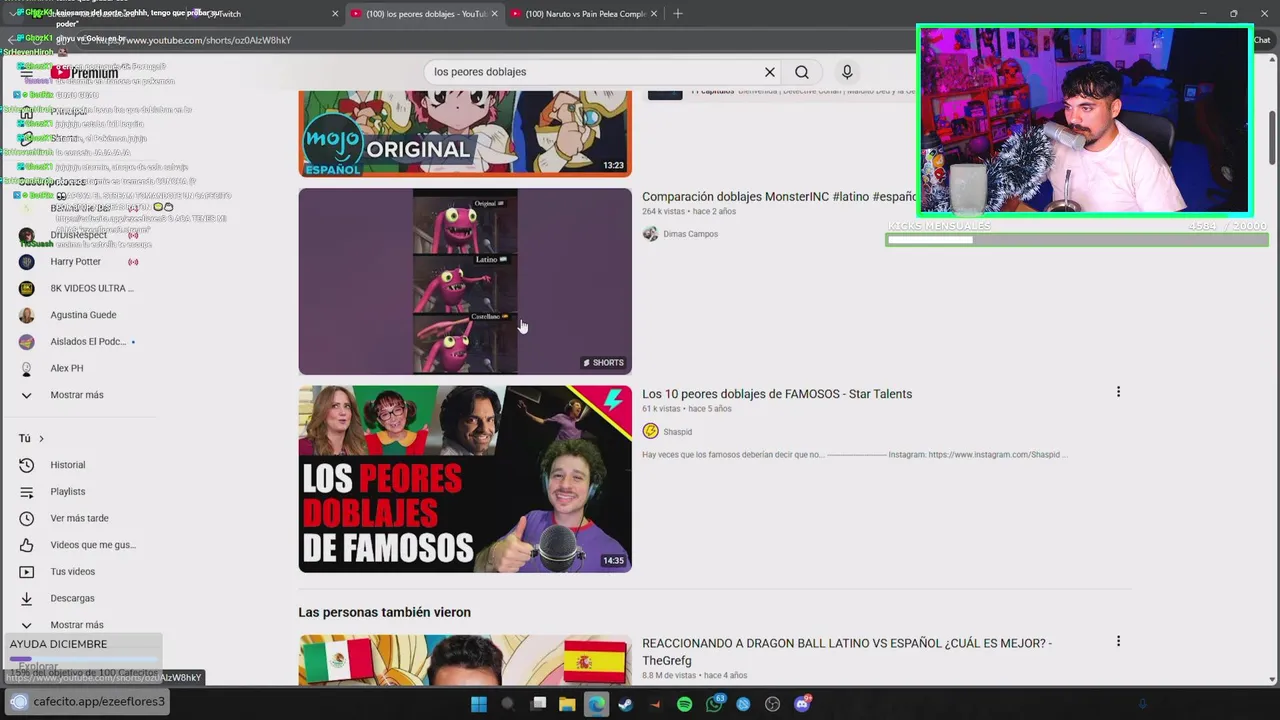
Task: Click the Tus videos play icon
Action: coord(27,572)
